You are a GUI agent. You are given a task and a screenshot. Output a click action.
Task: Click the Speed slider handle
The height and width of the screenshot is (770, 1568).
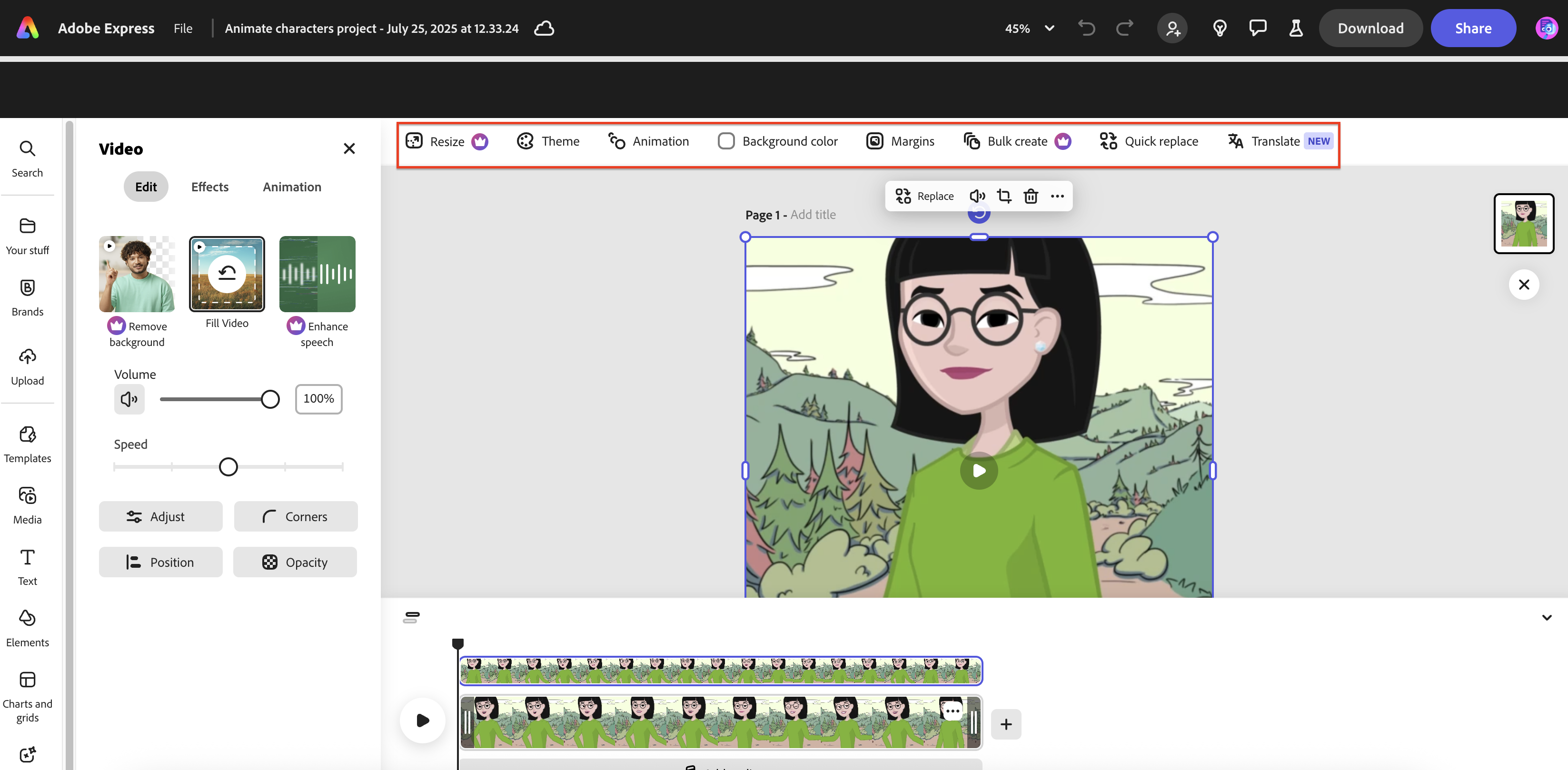point(228,467)
